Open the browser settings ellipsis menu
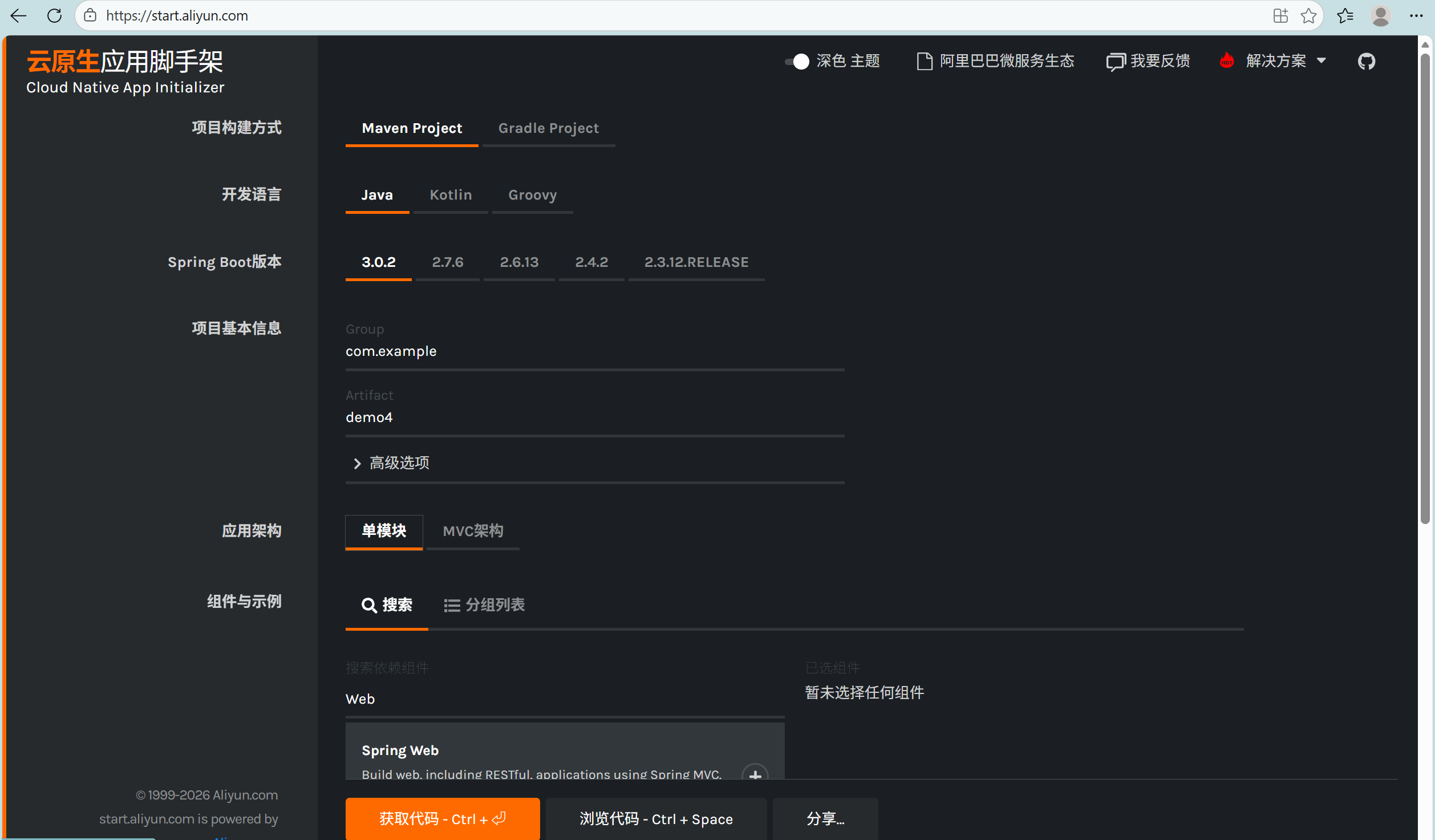Screen dimensions: 1435x840 [x=1416, y=15]
